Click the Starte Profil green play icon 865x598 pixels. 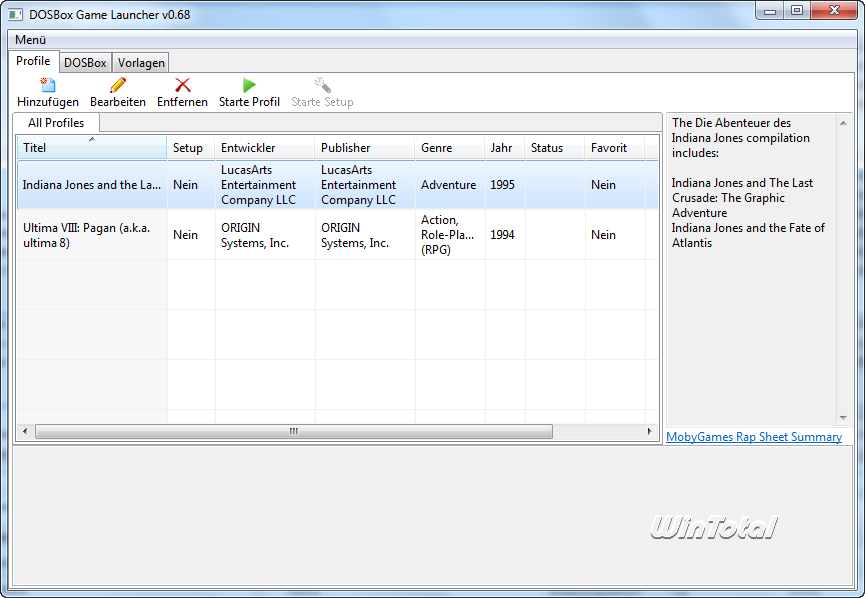click(249, 85)
